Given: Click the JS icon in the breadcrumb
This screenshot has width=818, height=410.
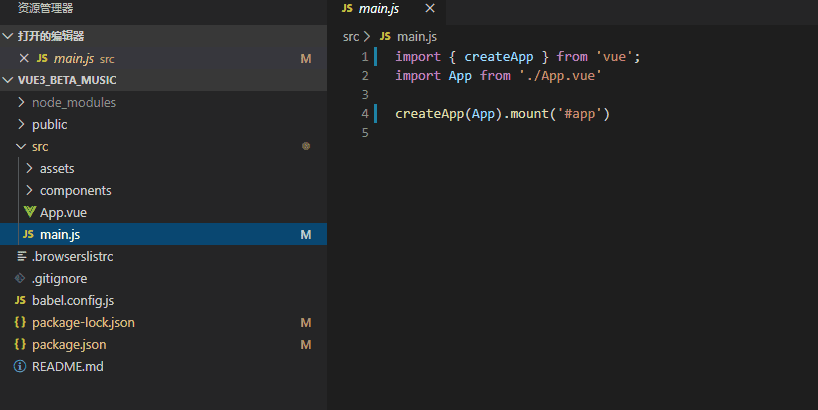Looking at the screenshot, I should pos(385,36).
